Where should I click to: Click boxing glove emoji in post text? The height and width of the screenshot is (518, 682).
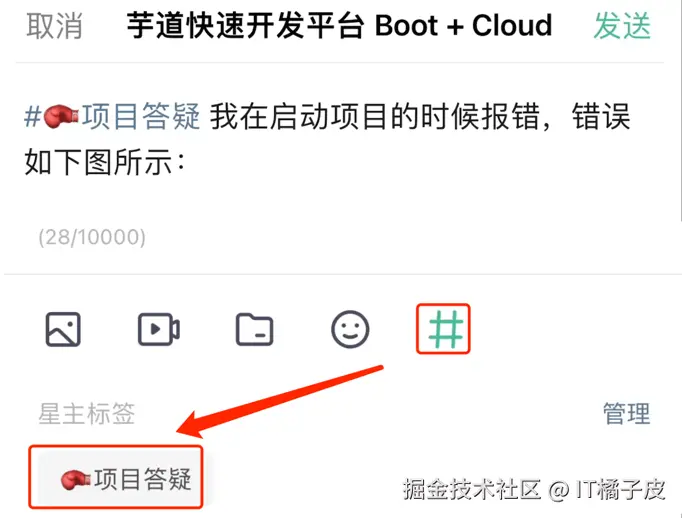click(x=61, y=117)
